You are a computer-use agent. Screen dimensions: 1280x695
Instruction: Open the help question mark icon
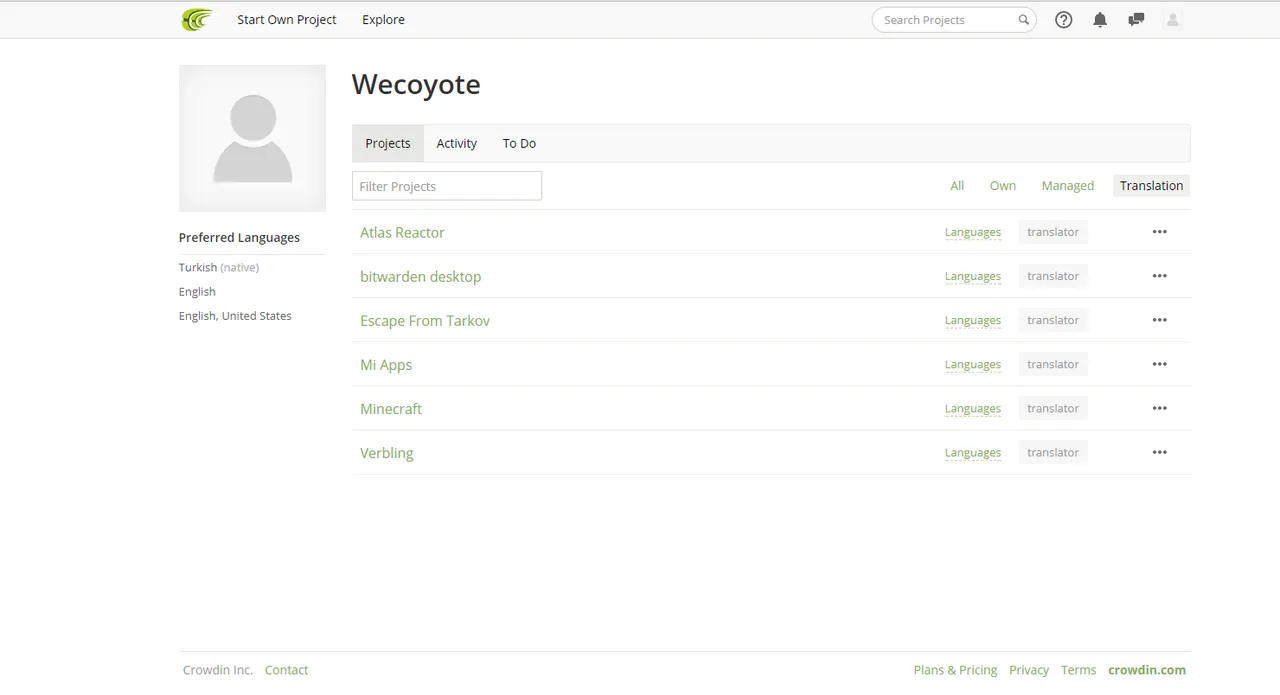tap(1064, 19)
